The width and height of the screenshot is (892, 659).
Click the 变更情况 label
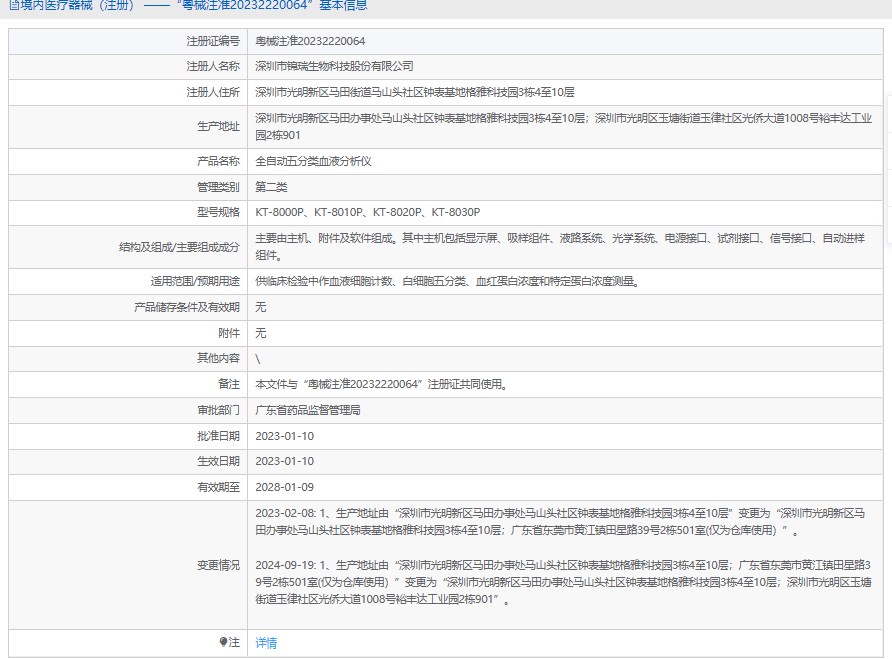(x=218, y=565)
